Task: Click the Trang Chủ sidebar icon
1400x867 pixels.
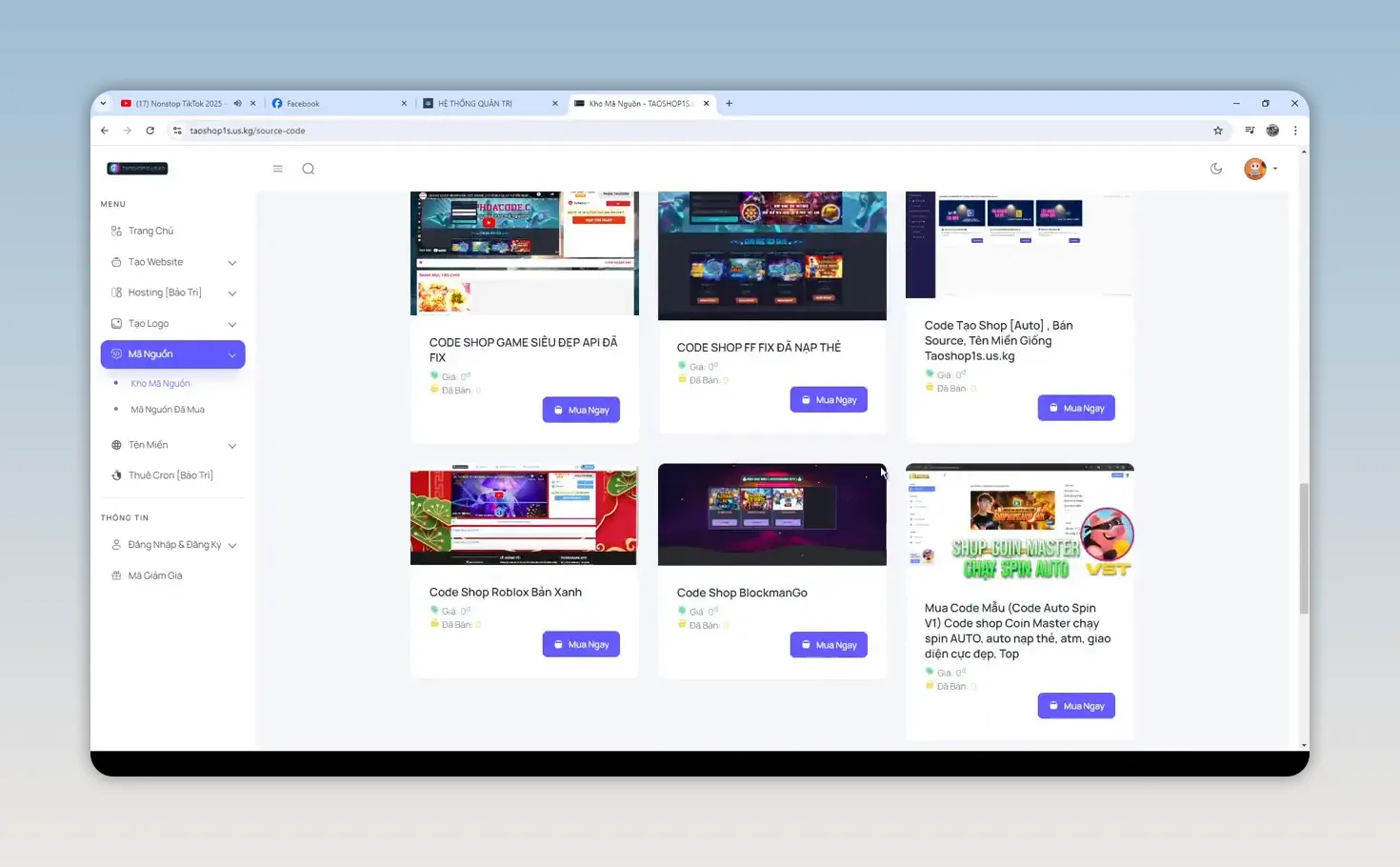Action: tap(116, 231)
